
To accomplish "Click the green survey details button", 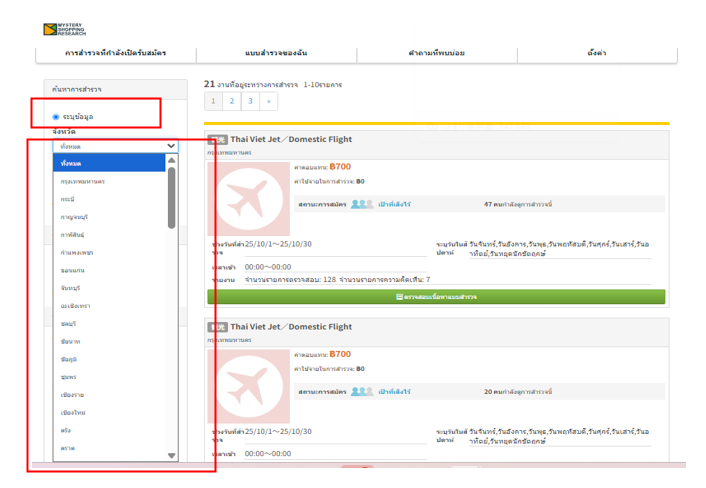I will pyautogui.click(x=436, y=297).
